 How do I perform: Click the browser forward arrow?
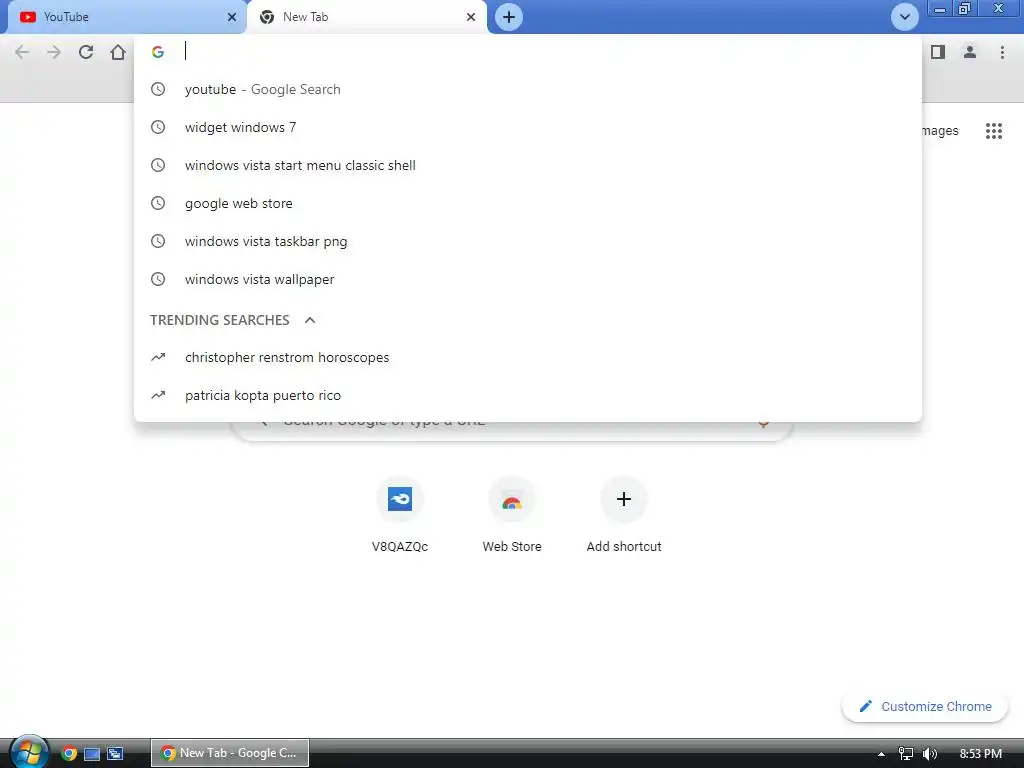click(54, 52)
